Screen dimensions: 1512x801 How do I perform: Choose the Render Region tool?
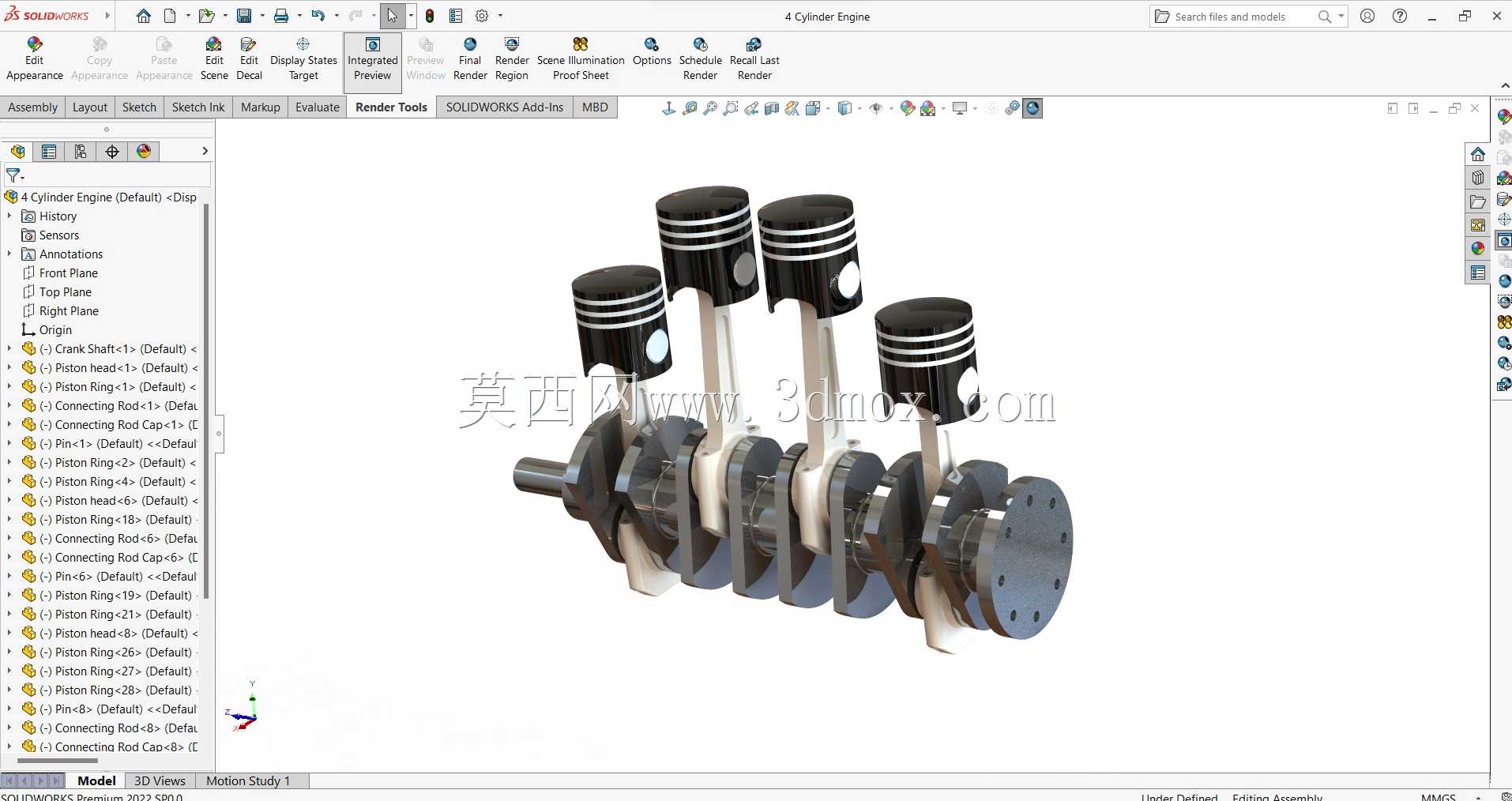(x=512, y=58)
